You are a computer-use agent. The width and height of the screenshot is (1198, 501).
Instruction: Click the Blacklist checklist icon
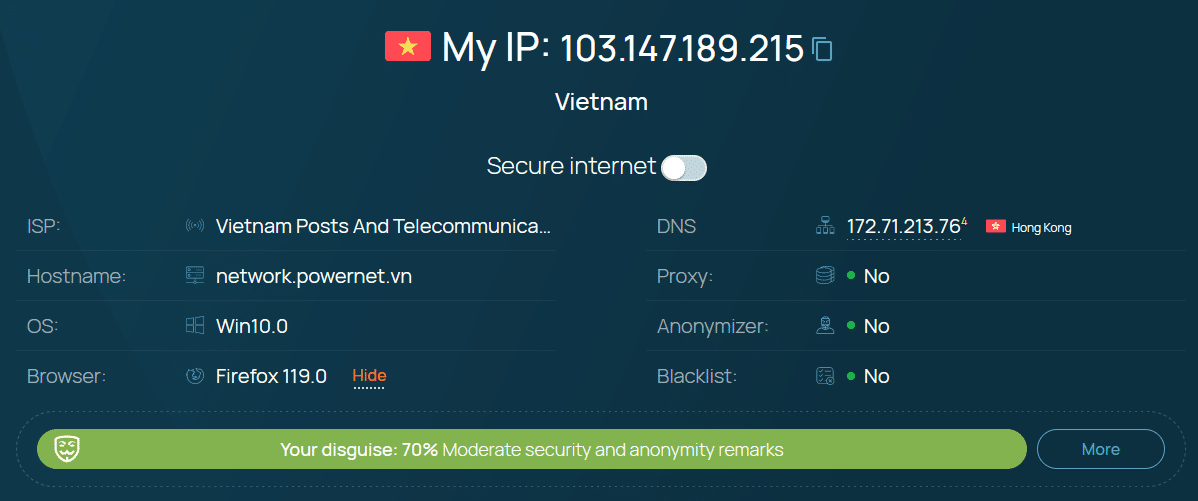[825, 376]
